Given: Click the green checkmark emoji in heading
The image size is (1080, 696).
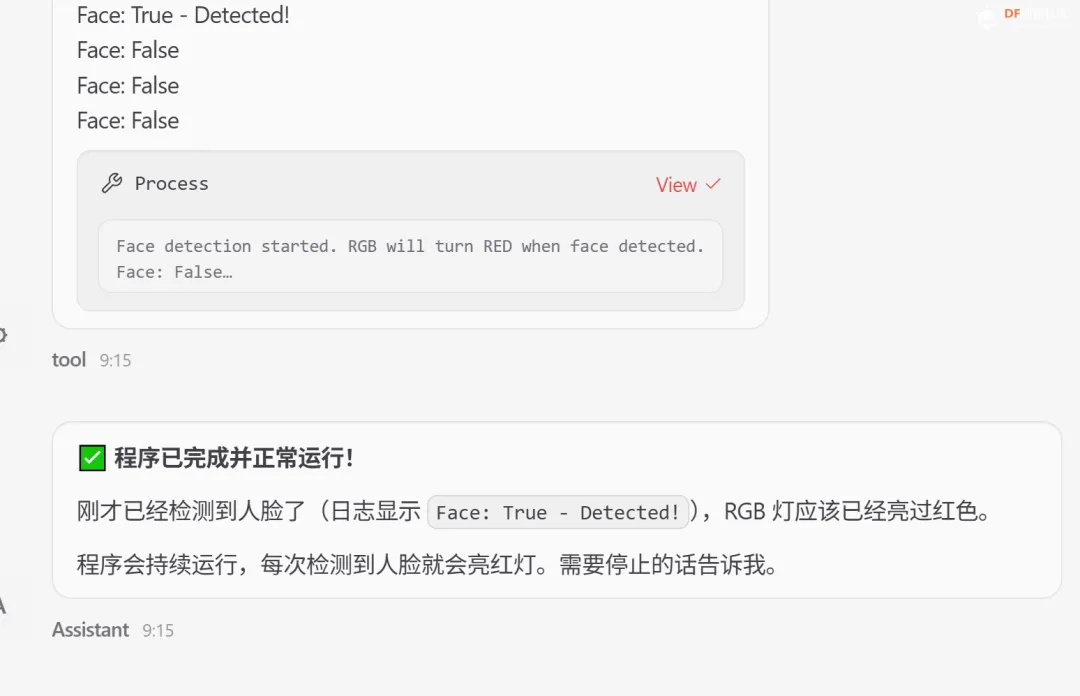Looking at the screenshot, I should pyautogui.click(x=92, y=458).
